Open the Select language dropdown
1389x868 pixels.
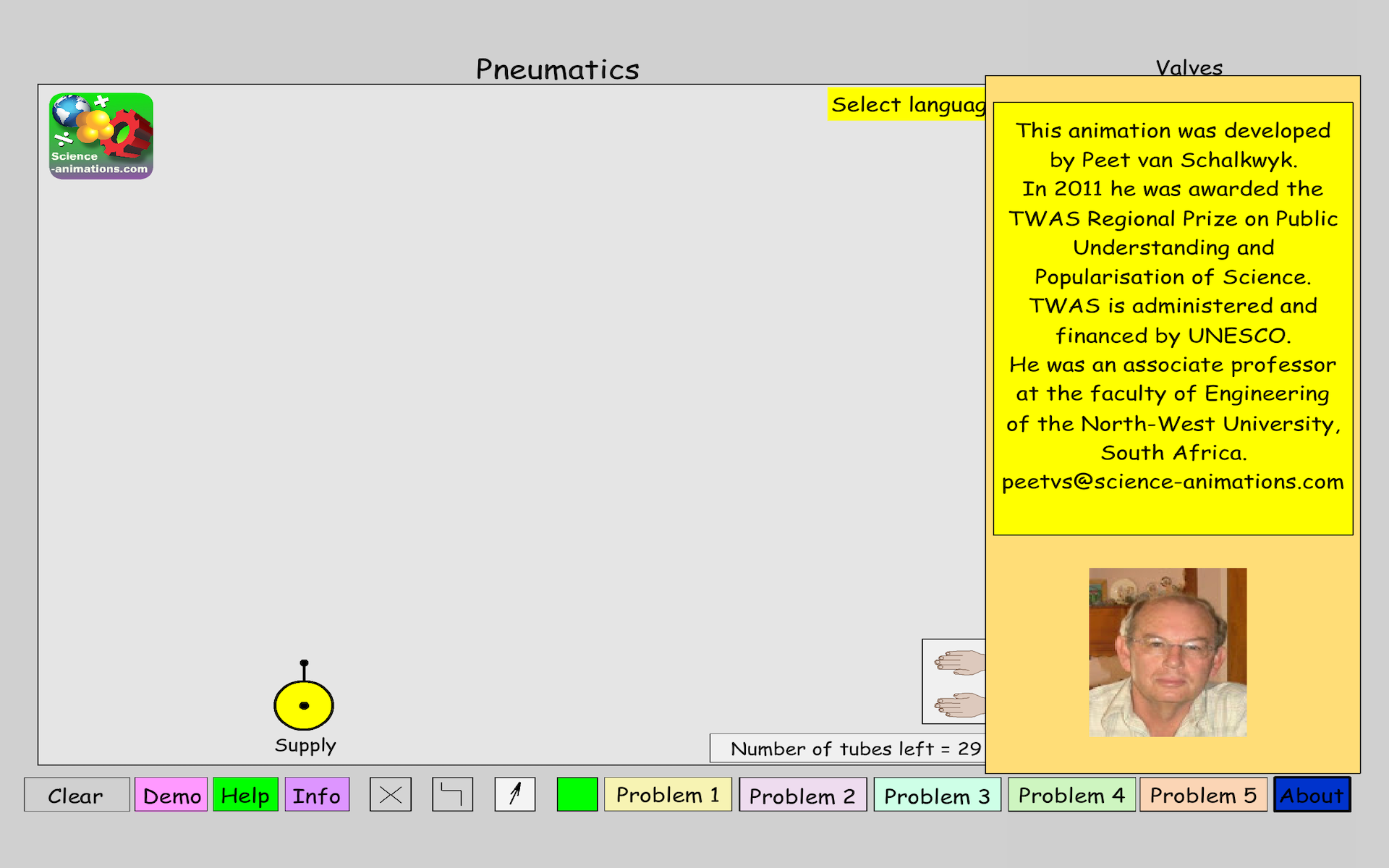point(907,105)
